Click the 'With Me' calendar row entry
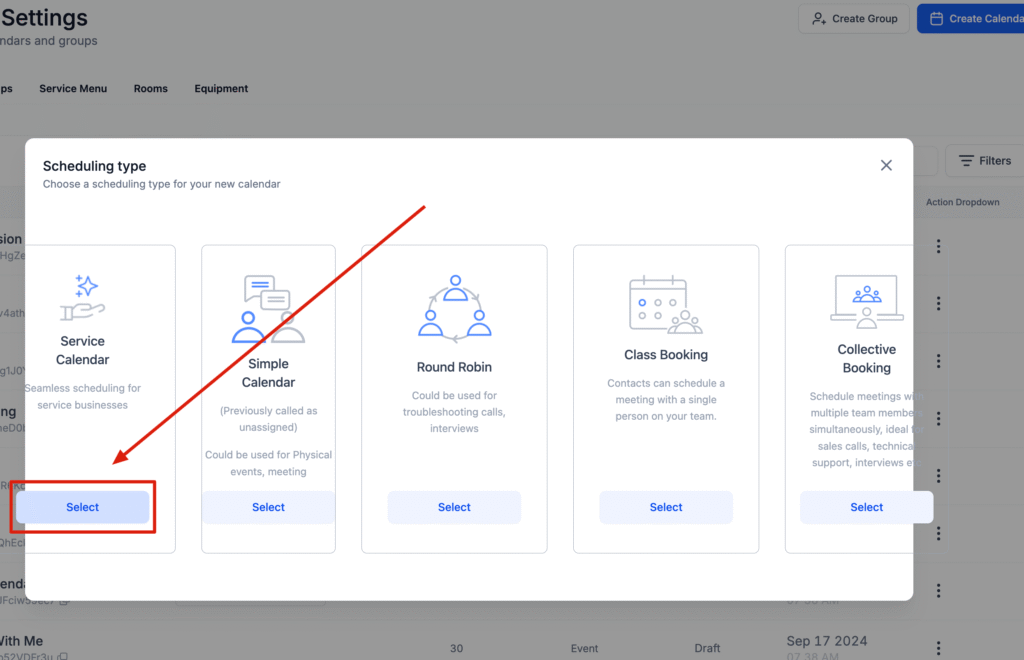1024x660 pixels. (30, 640)
